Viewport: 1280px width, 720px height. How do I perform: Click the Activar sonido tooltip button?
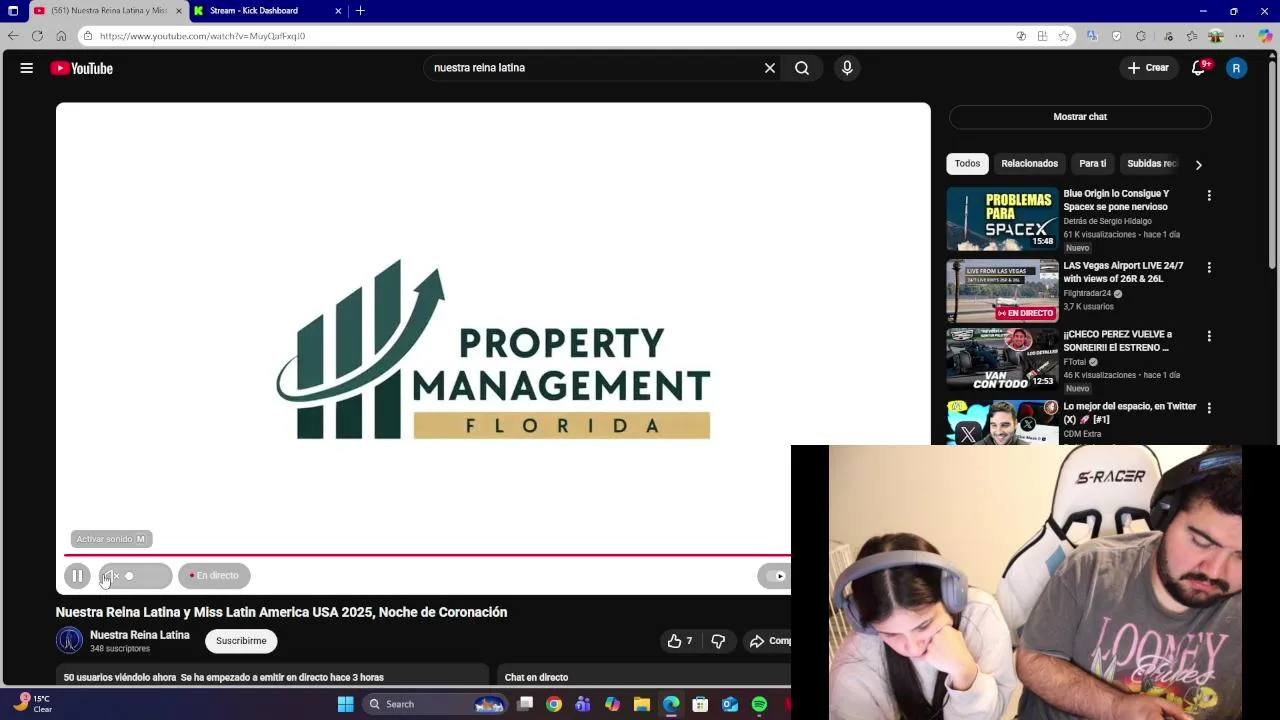(x=111, y=539)
